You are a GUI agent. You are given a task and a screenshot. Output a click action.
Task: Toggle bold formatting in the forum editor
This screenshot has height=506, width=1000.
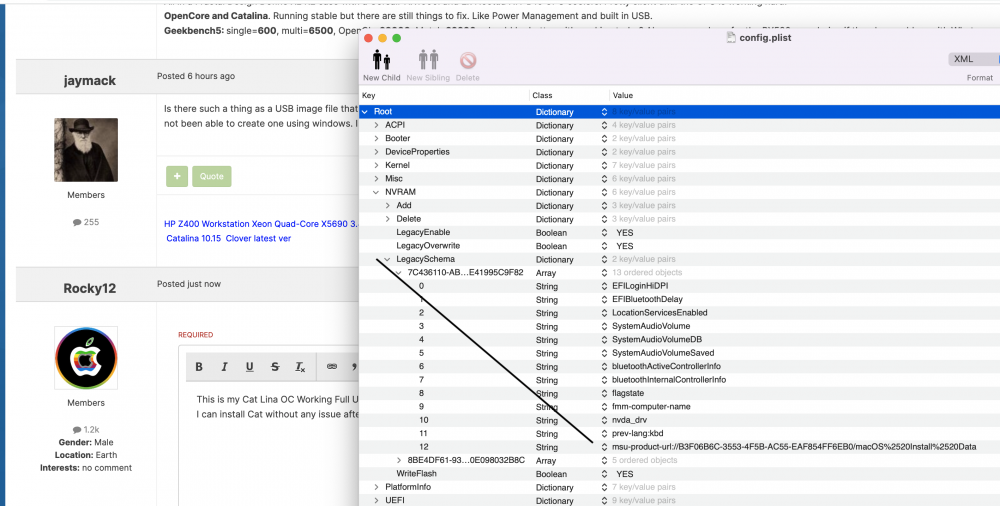point(199,367)
